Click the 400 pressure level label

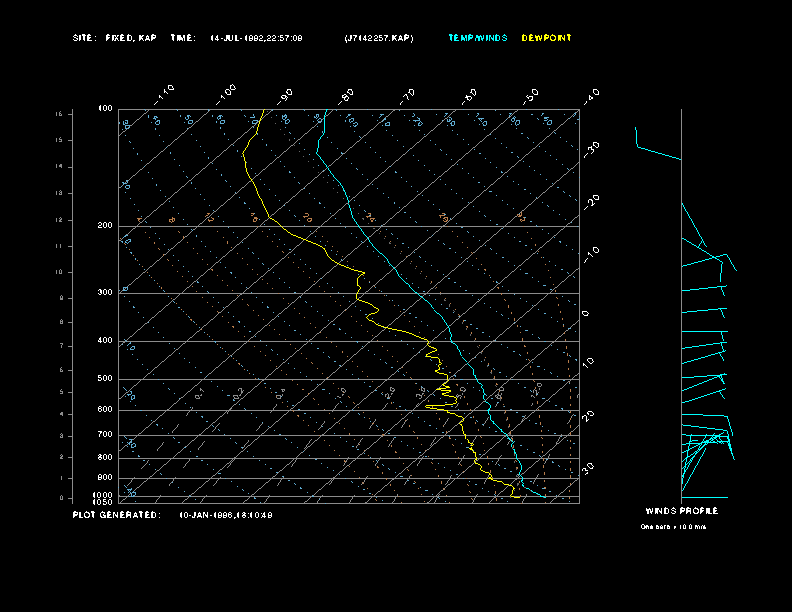(x=105, y=340)
